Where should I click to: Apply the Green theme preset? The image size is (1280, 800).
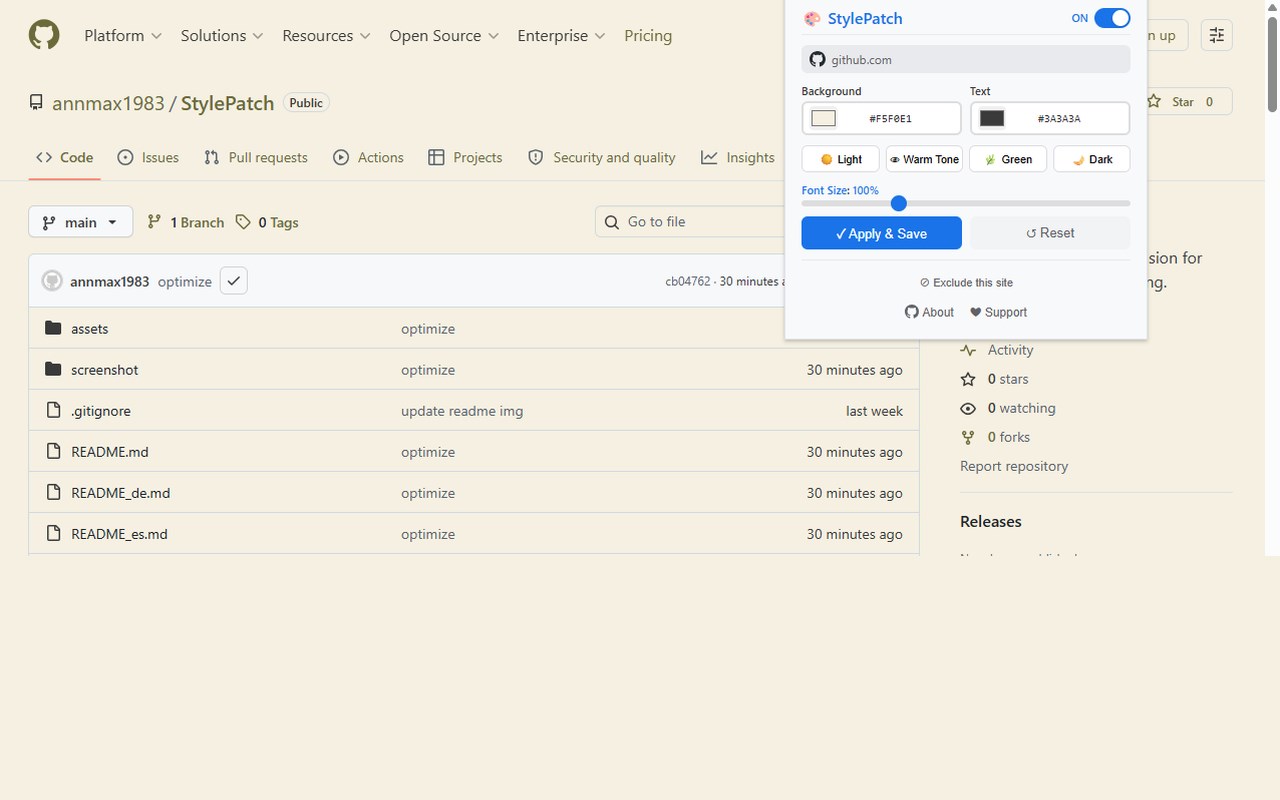click(x=1008, y=159)
